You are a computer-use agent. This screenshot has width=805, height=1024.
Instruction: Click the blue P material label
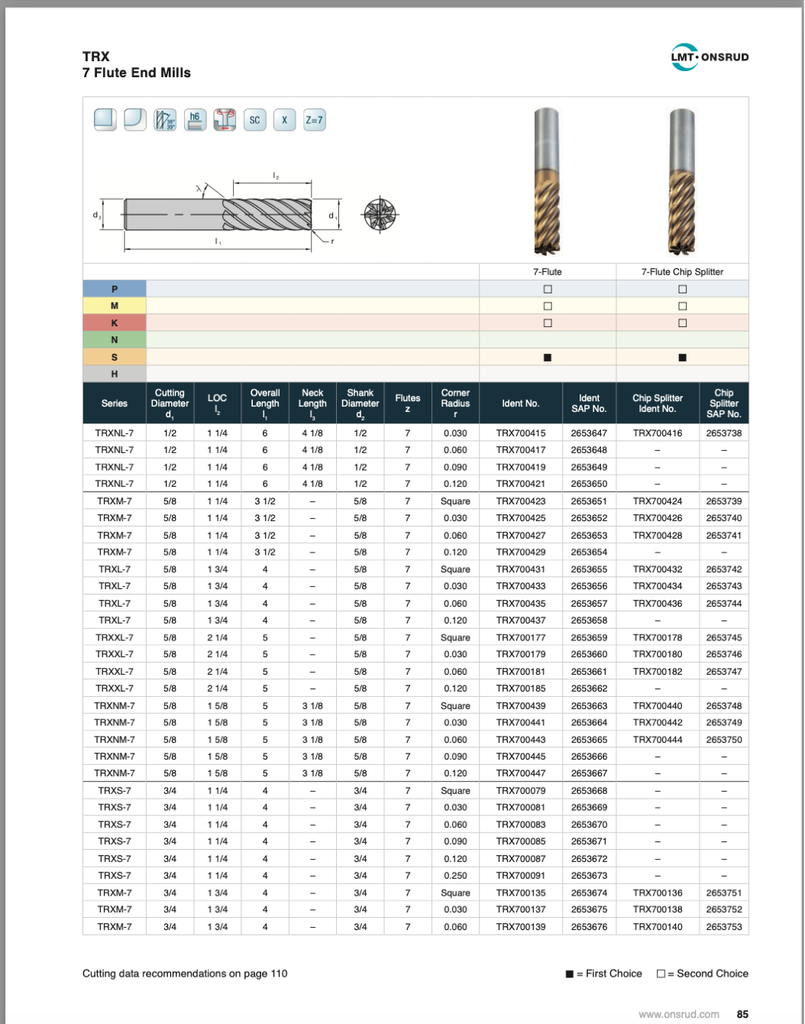[114, 289]
